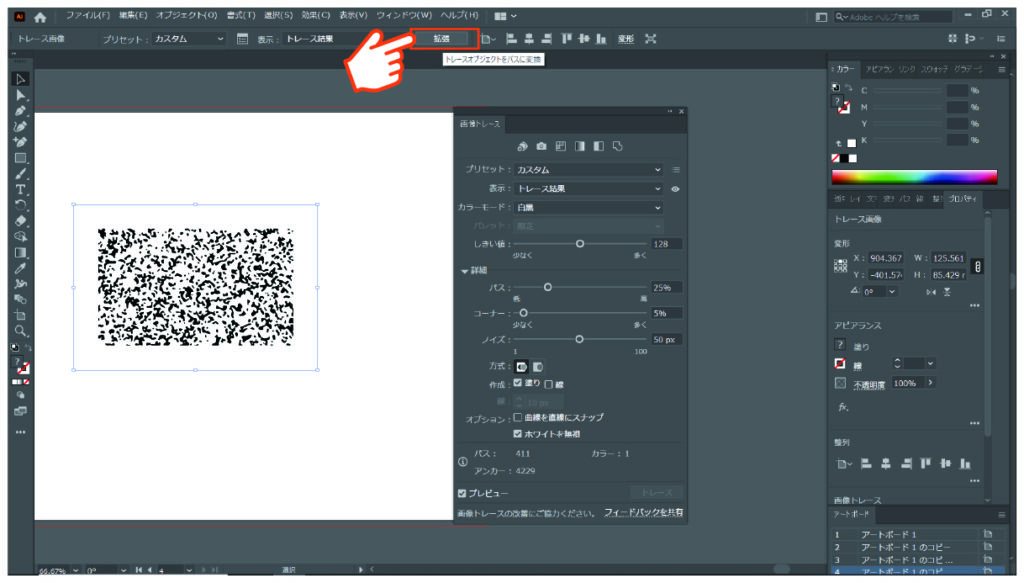Image resolution: width=1024 pixels, height=583 pixels.
Task: Expand the 不透明度 100% chevron
Action: click(x=930, y=383)
